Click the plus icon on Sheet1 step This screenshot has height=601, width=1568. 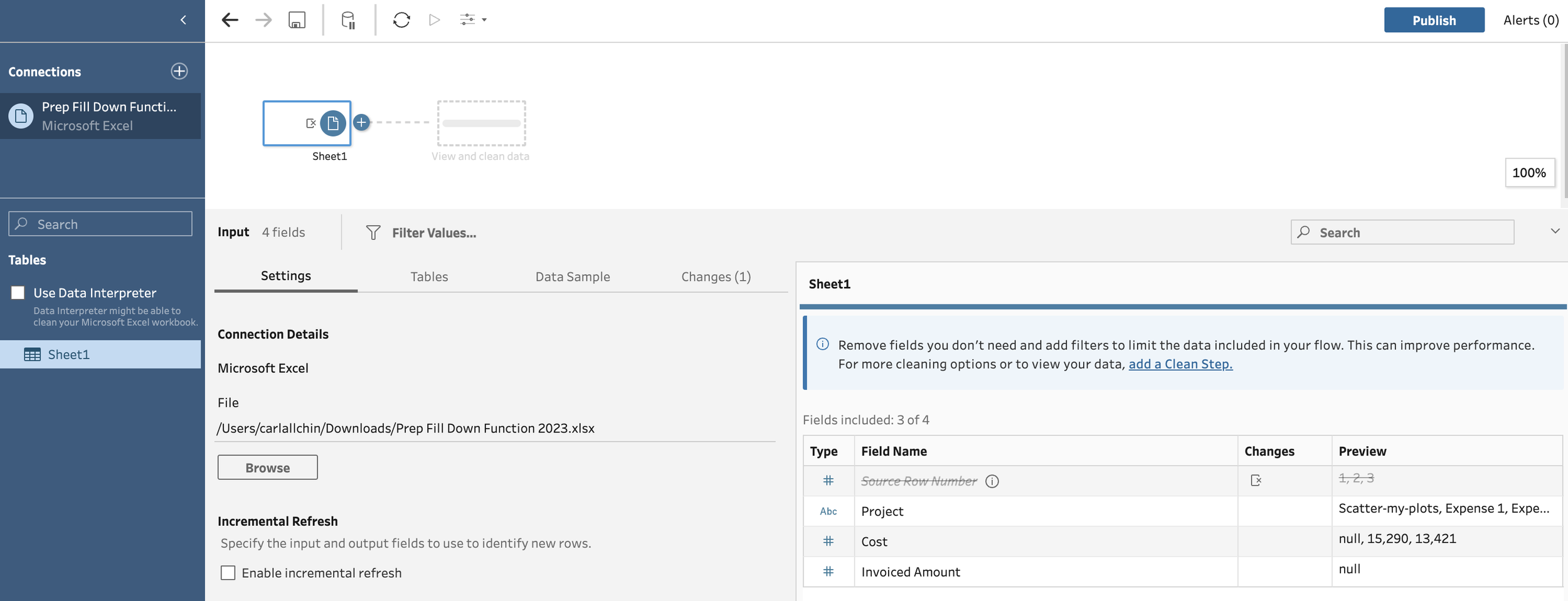[x=361, y=122]
